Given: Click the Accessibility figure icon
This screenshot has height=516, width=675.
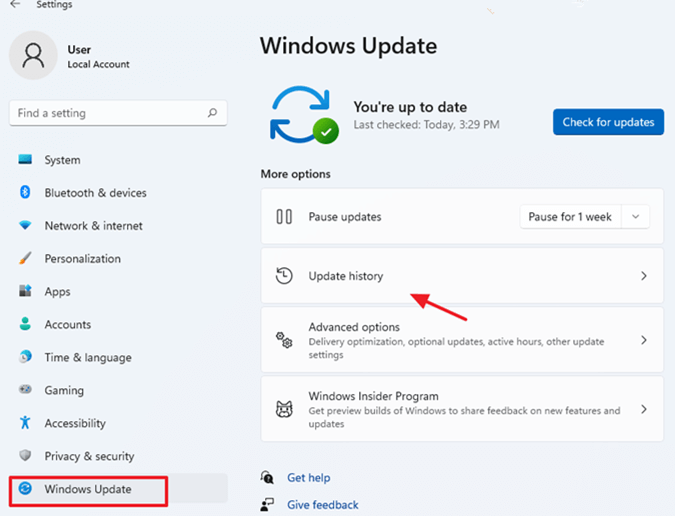Looking at the screenshot, I should tap(25, 424).
